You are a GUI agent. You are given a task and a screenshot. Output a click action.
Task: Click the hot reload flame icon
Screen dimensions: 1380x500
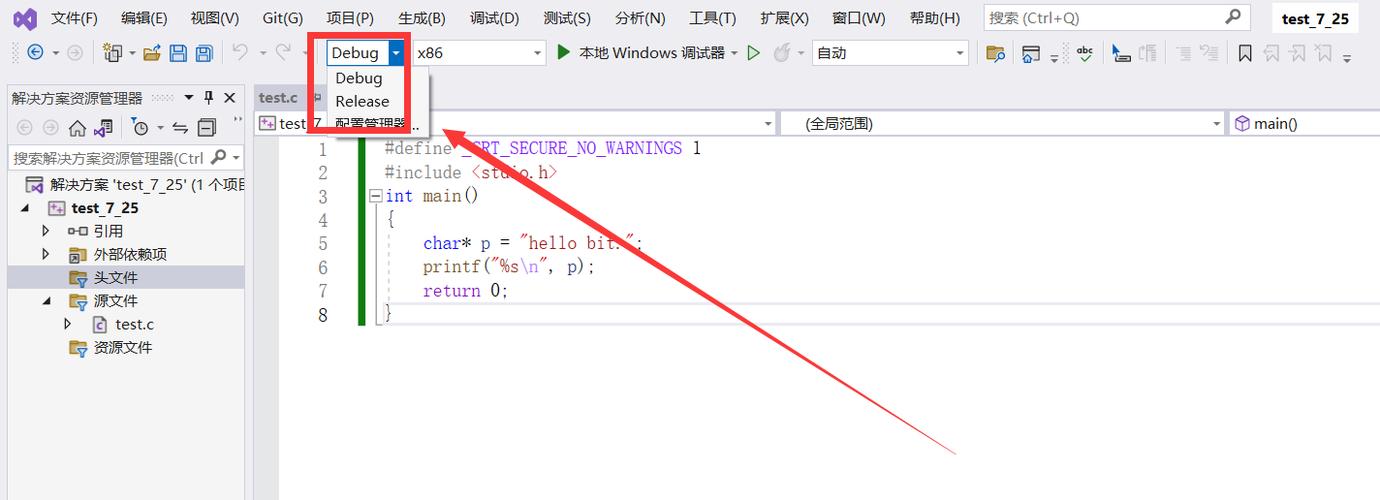pyautogui.click(x=782, y=53)
